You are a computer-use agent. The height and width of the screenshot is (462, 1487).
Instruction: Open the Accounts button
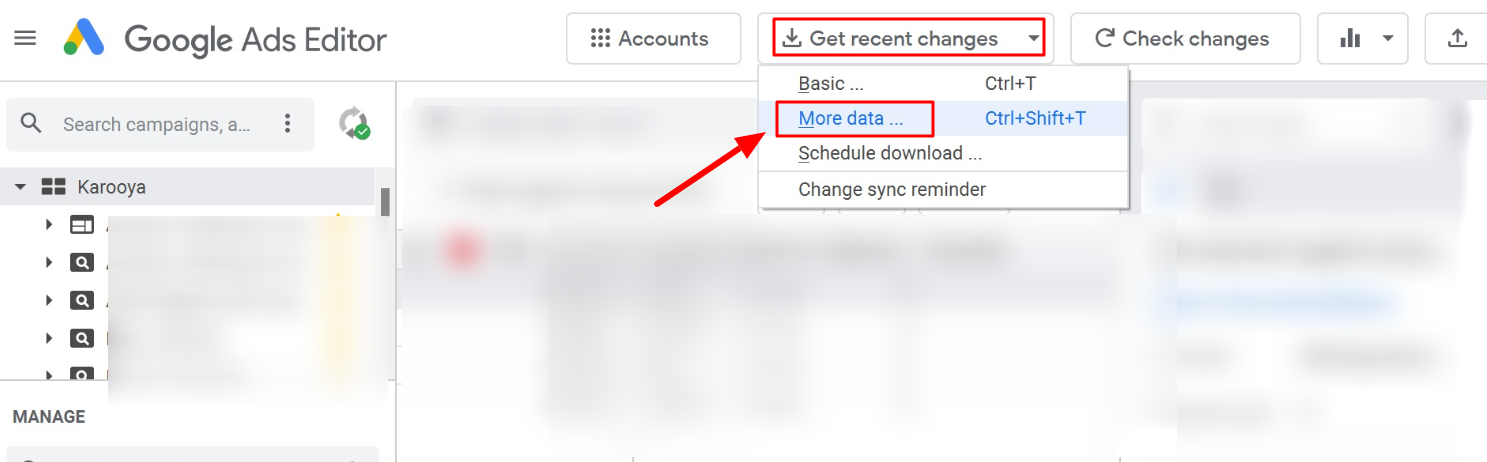pos(653,39)
